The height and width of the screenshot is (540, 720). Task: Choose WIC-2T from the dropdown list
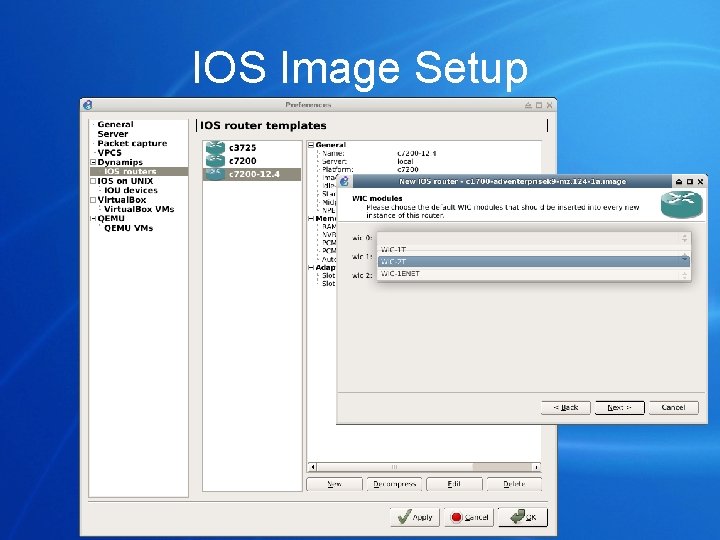[533, 261]
